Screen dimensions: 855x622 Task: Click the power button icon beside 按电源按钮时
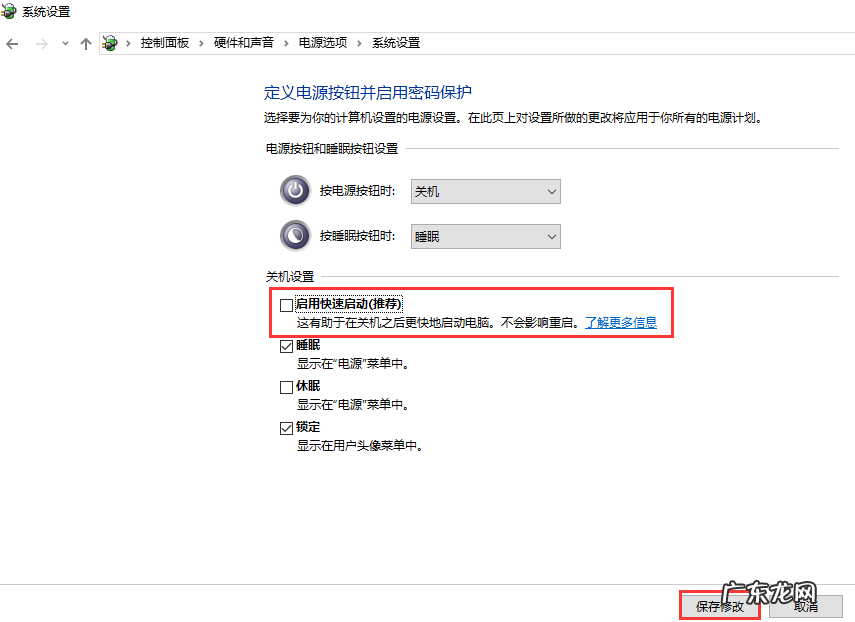pyautogui.click(x=294, y=190)
